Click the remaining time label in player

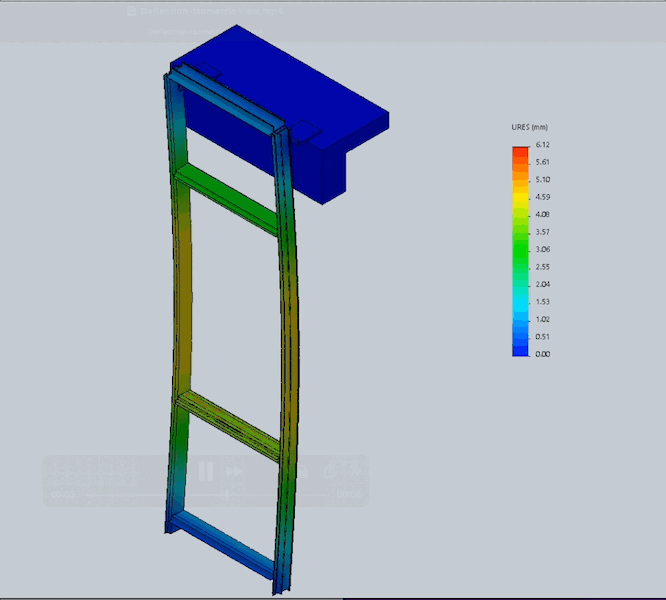[347, 494]
